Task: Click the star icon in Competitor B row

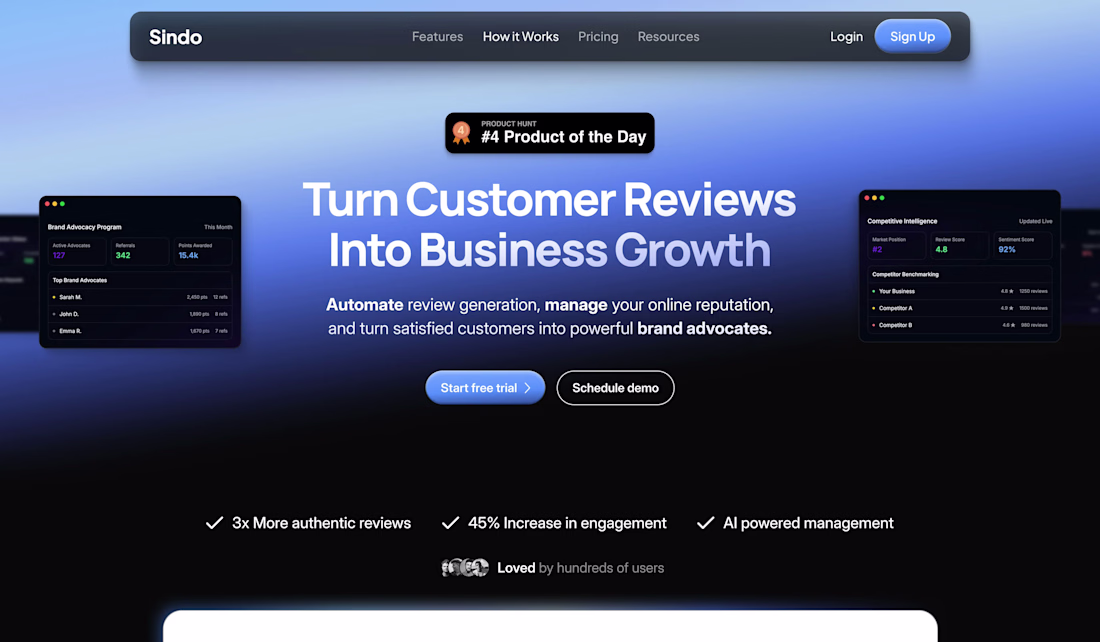Action: point(1011,325)
